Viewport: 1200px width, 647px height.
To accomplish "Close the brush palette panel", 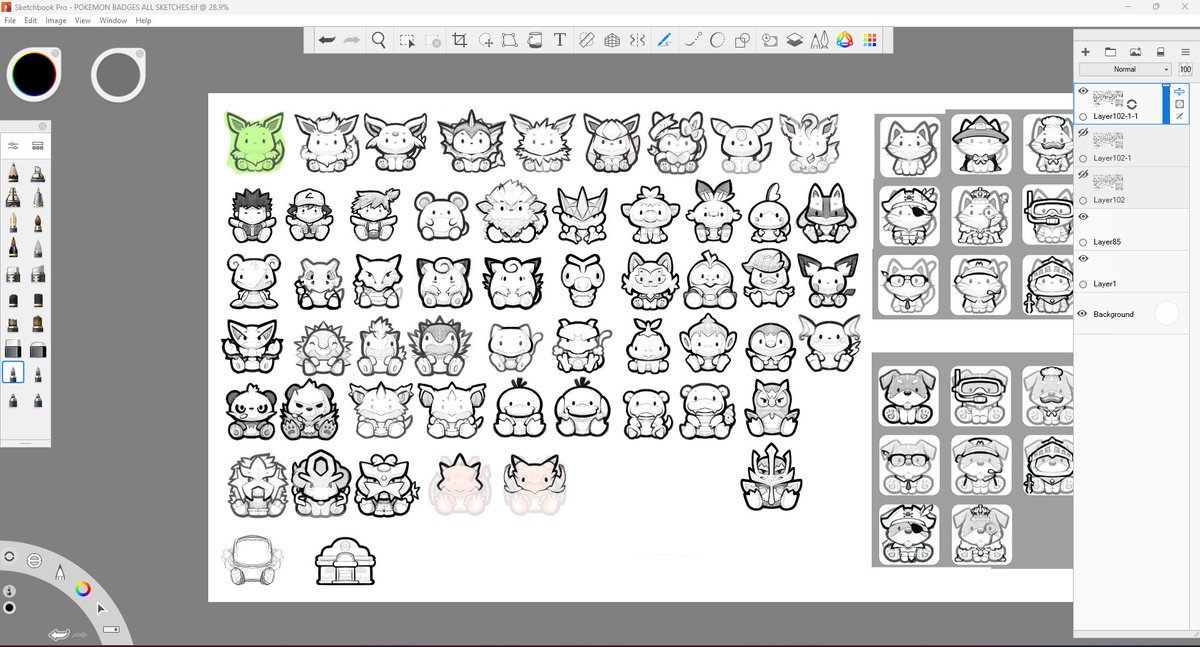I will [x=43, y=127].
